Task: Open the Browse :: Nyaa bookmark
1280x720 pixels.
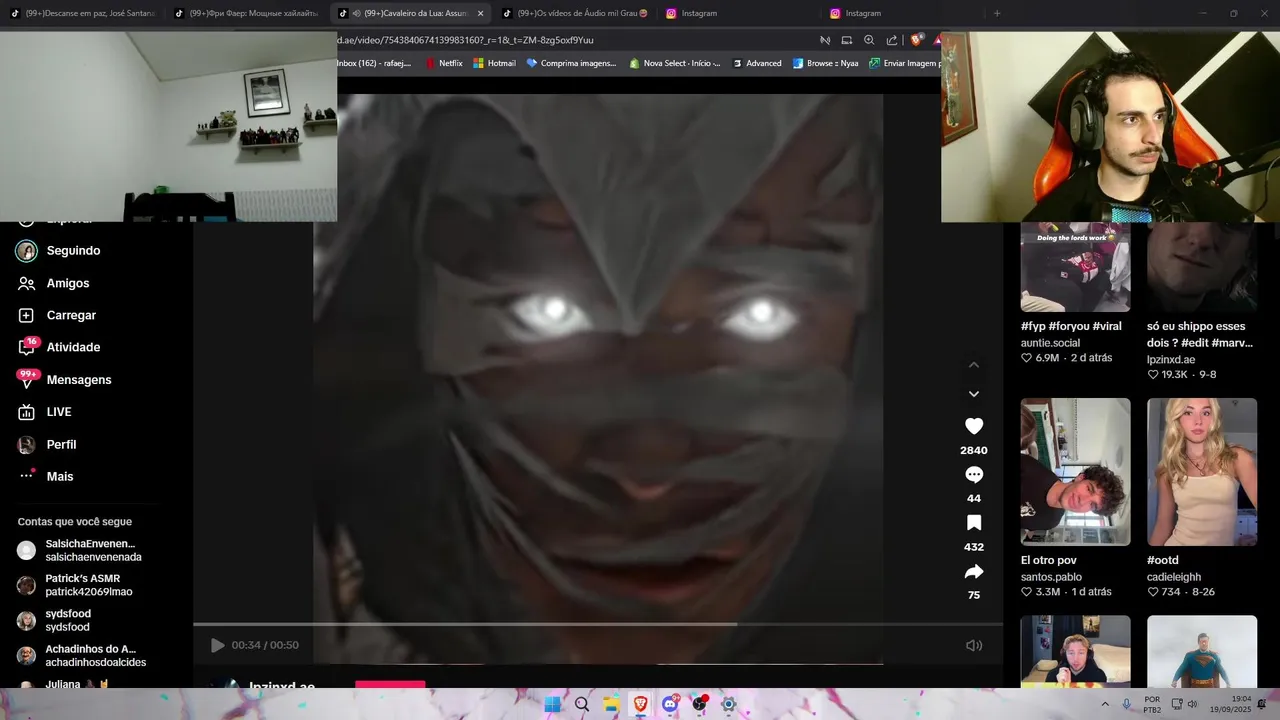Action: (825, 63)
